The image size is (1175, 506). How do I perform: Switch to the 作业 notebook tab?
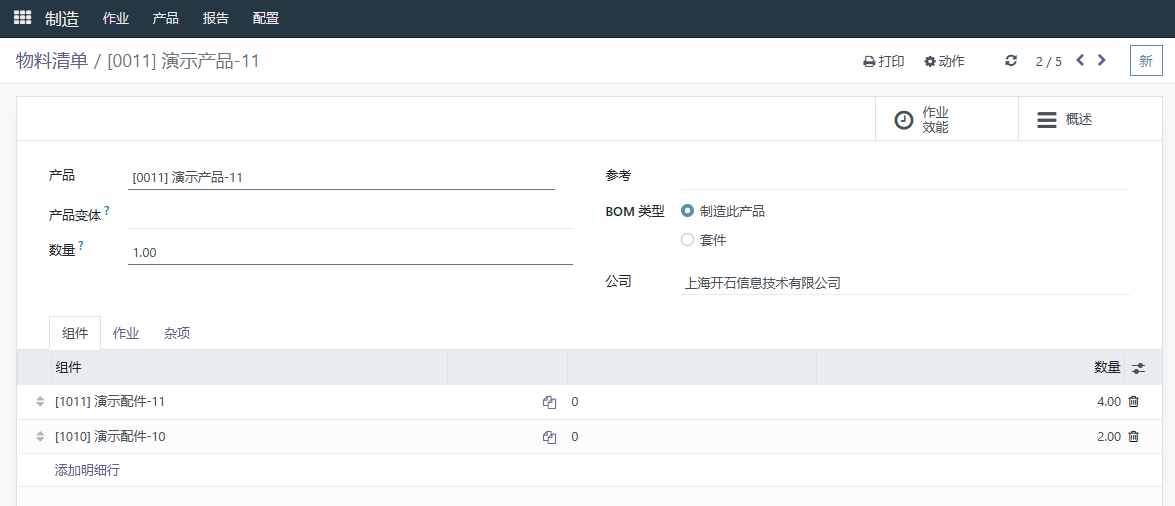(126, 334)
